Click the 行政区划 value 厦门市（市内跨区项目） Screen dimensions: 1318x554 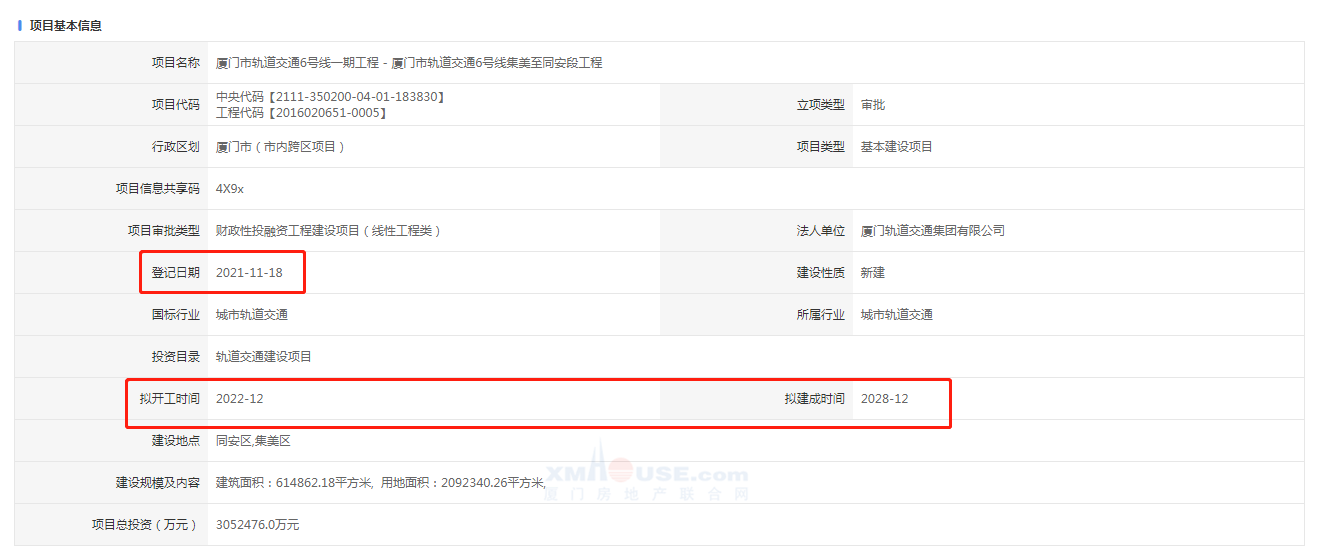[280, 147]
